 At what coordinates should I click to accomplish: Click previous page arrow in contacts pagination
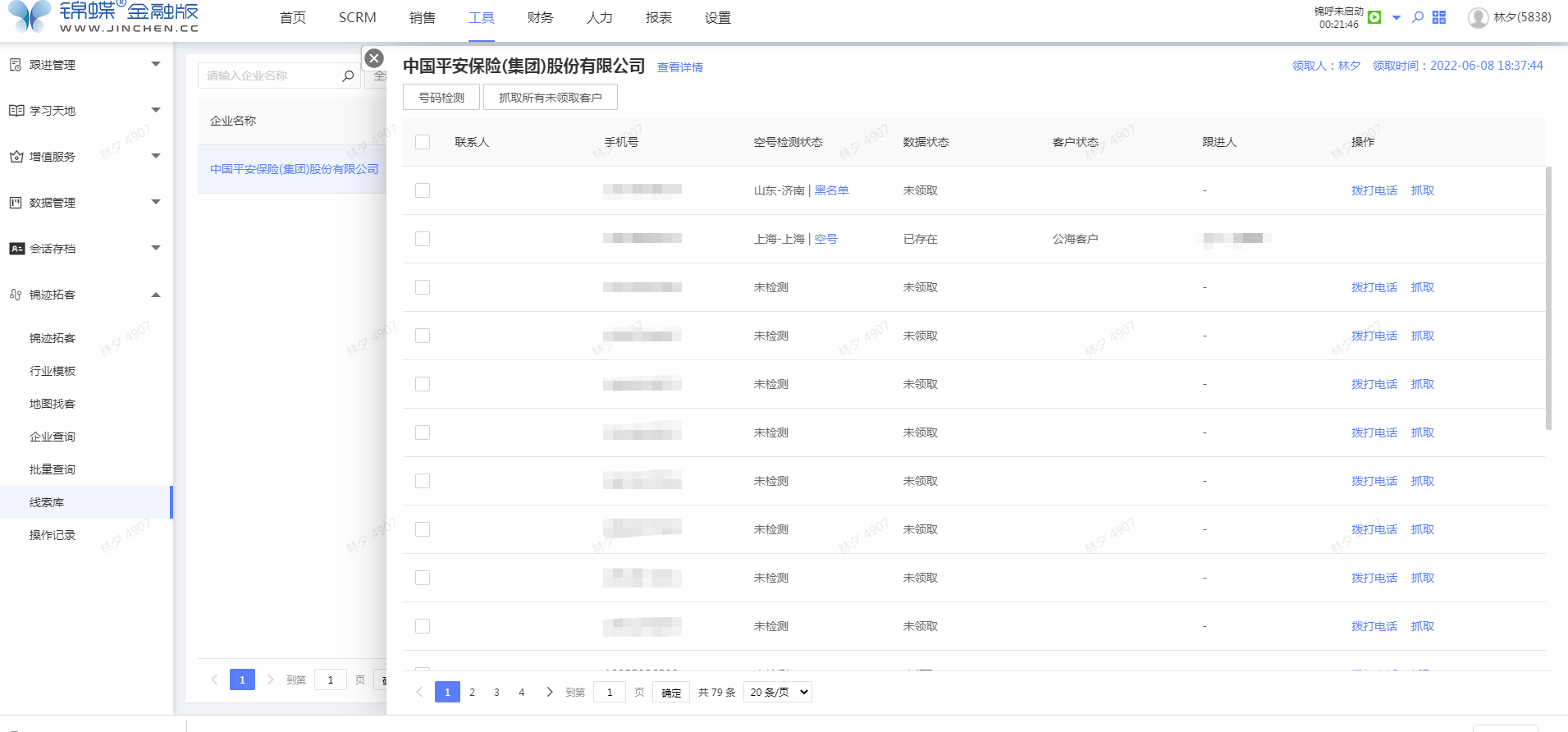click(419, 692)
